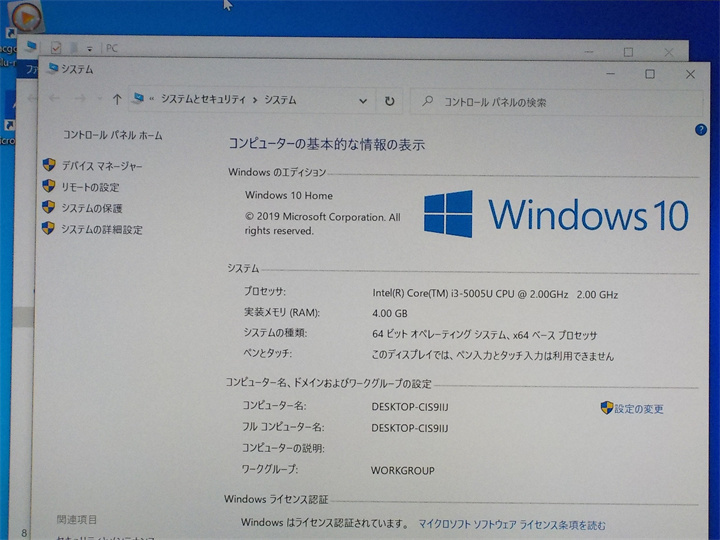This screenshot has height=540, width=720.
Task: Click the up arrow navigation button
Action: 117,99
